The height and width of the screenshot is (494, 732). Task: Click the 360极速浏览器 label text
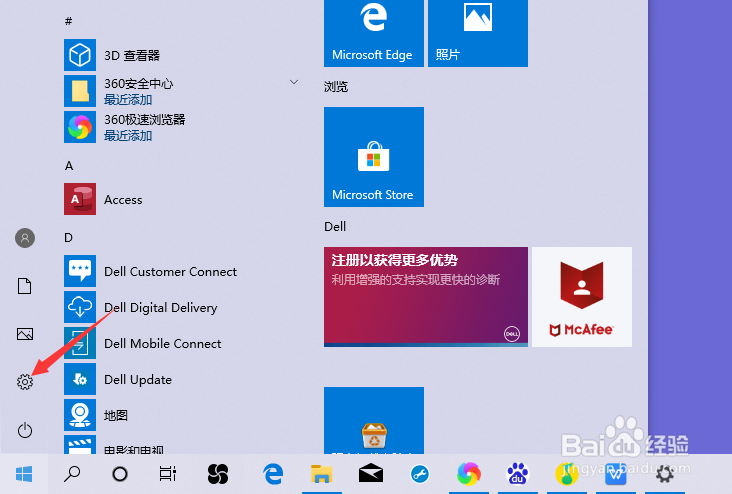coord(145,120)
